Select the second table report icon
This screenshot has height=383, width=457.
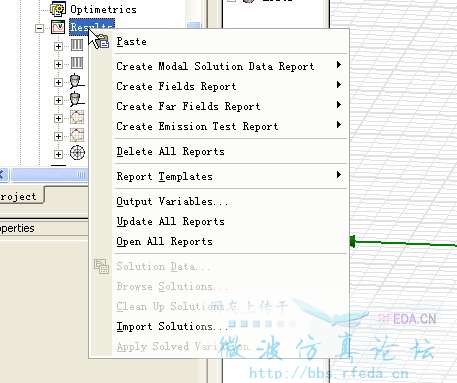77,63
